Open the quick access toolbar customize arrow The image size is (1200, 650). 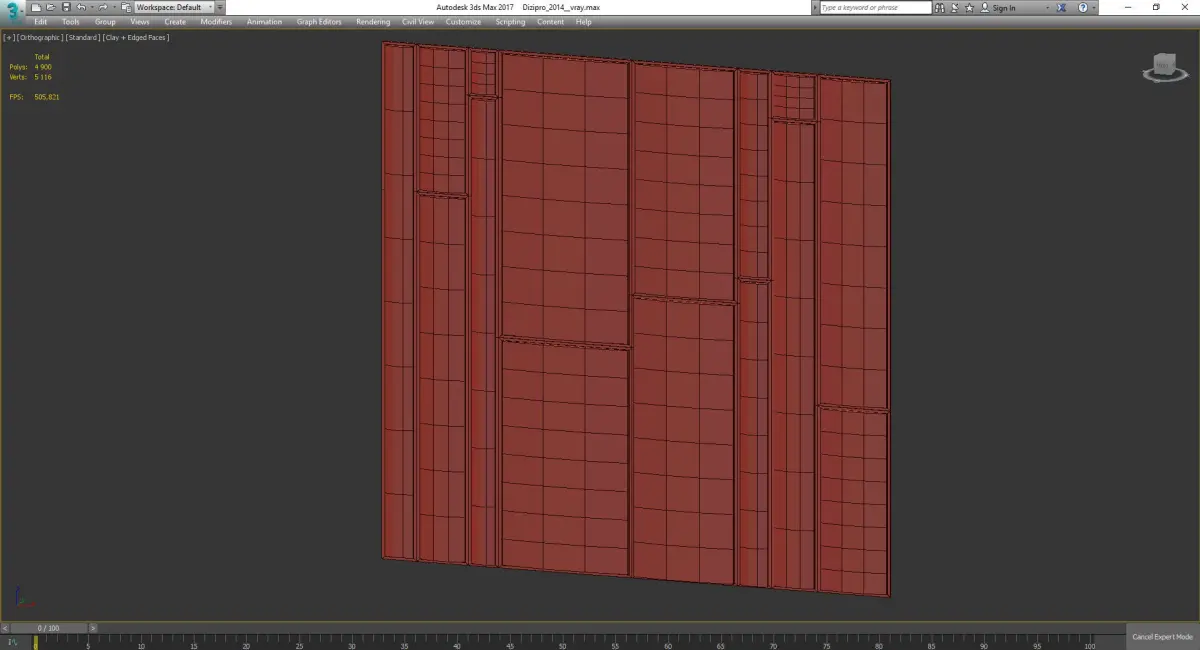point(219,7)
